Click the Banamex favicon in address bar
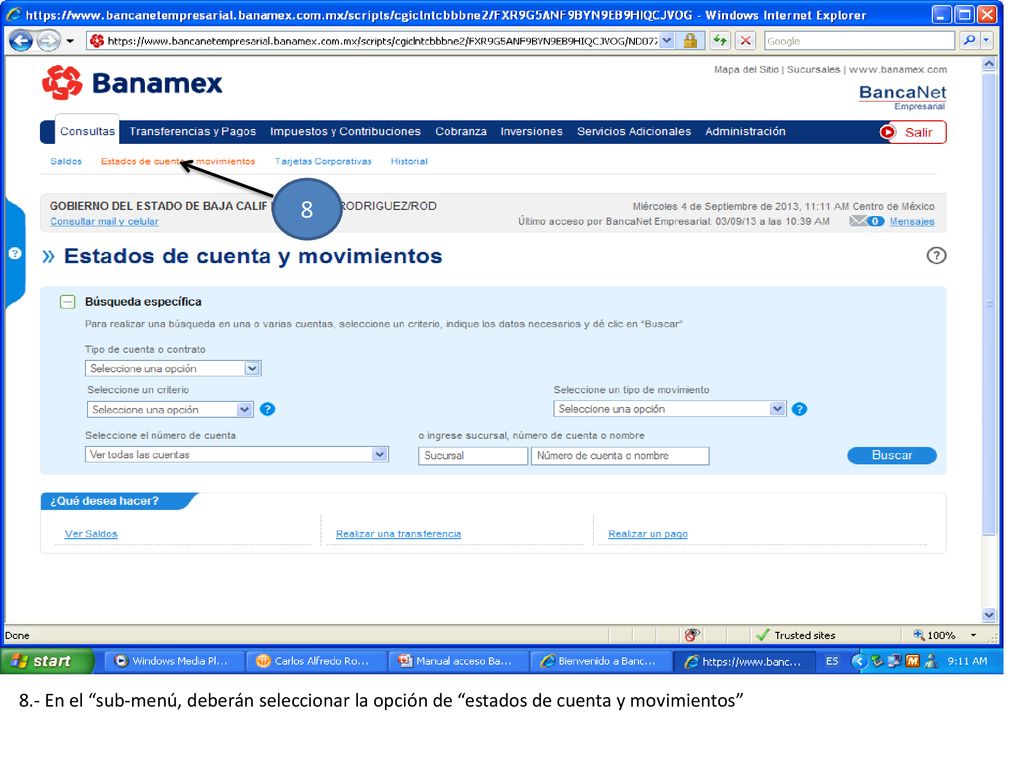This screenshot has height=768, width=1024. point(97,40)
